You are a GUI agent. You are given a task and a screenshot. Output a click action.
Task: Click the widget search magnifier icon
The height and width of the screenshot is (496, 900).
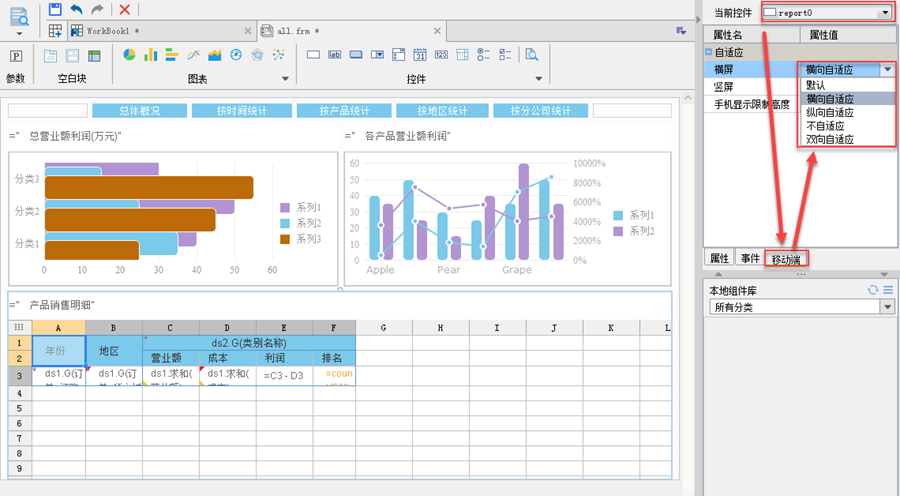coord(532,55)
